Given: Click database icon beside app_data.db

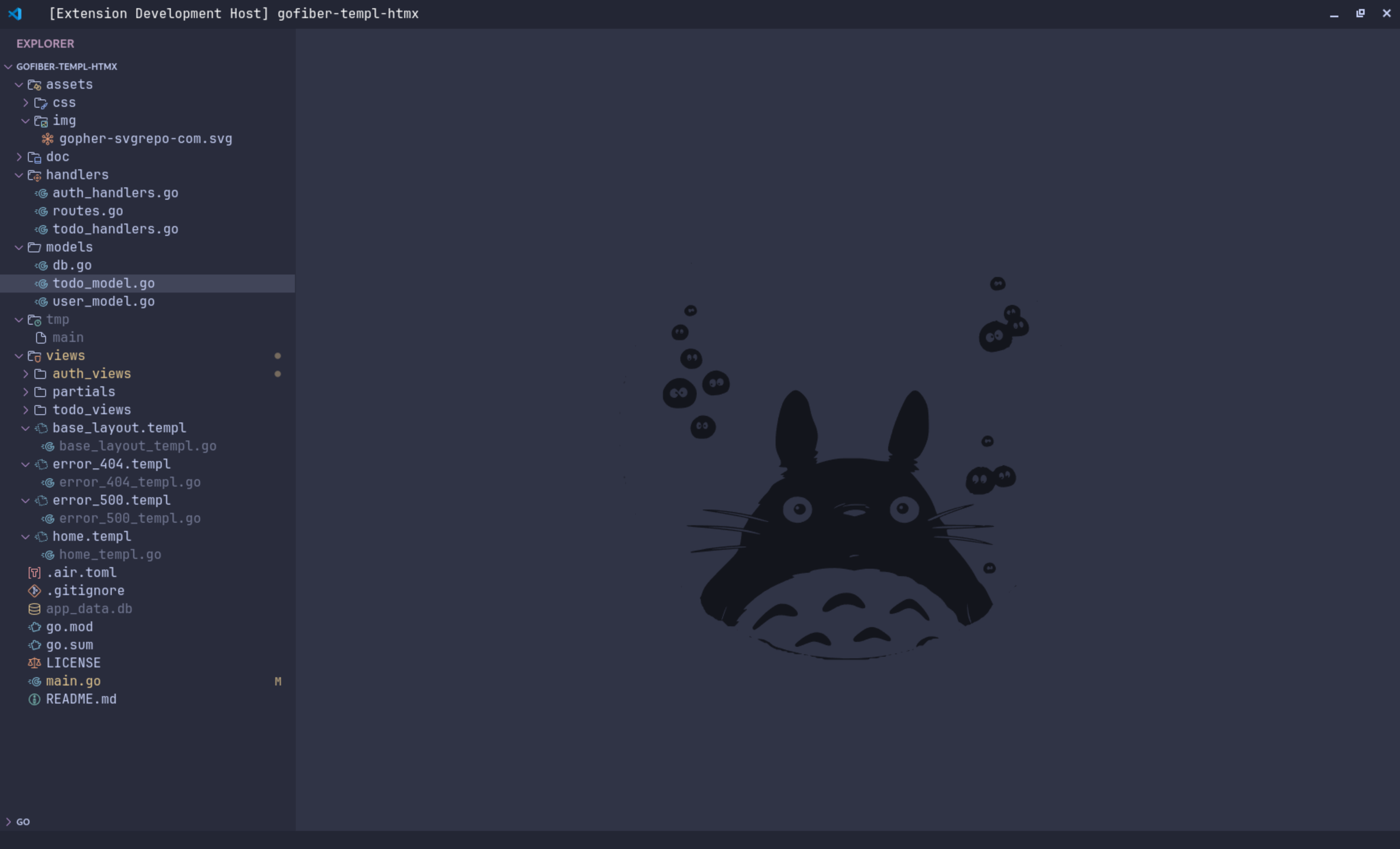Looking at the screenshot, I should (x=35, y=609).
